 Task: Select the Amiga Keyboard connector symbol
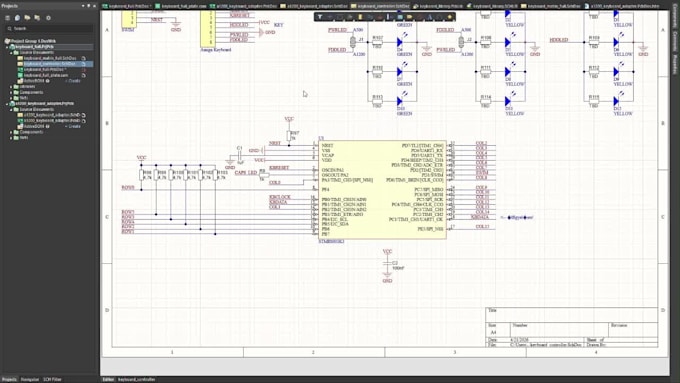(208, 28)
